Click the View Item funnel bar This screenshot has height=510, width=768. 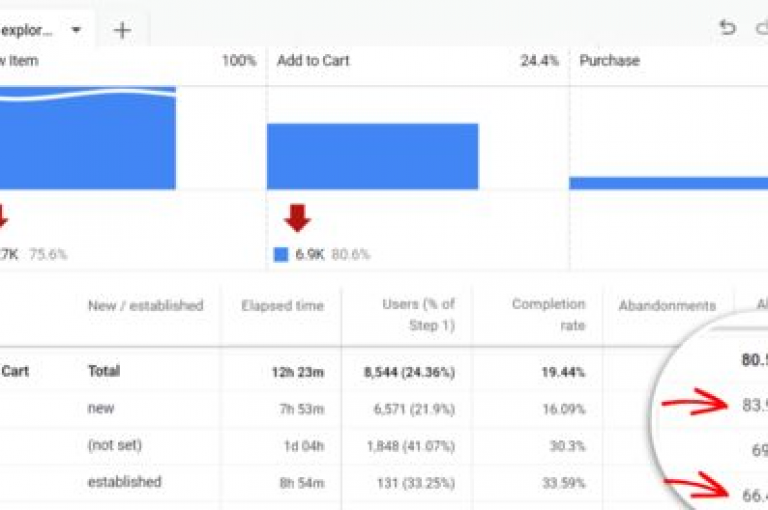click(x=88, y=138)
